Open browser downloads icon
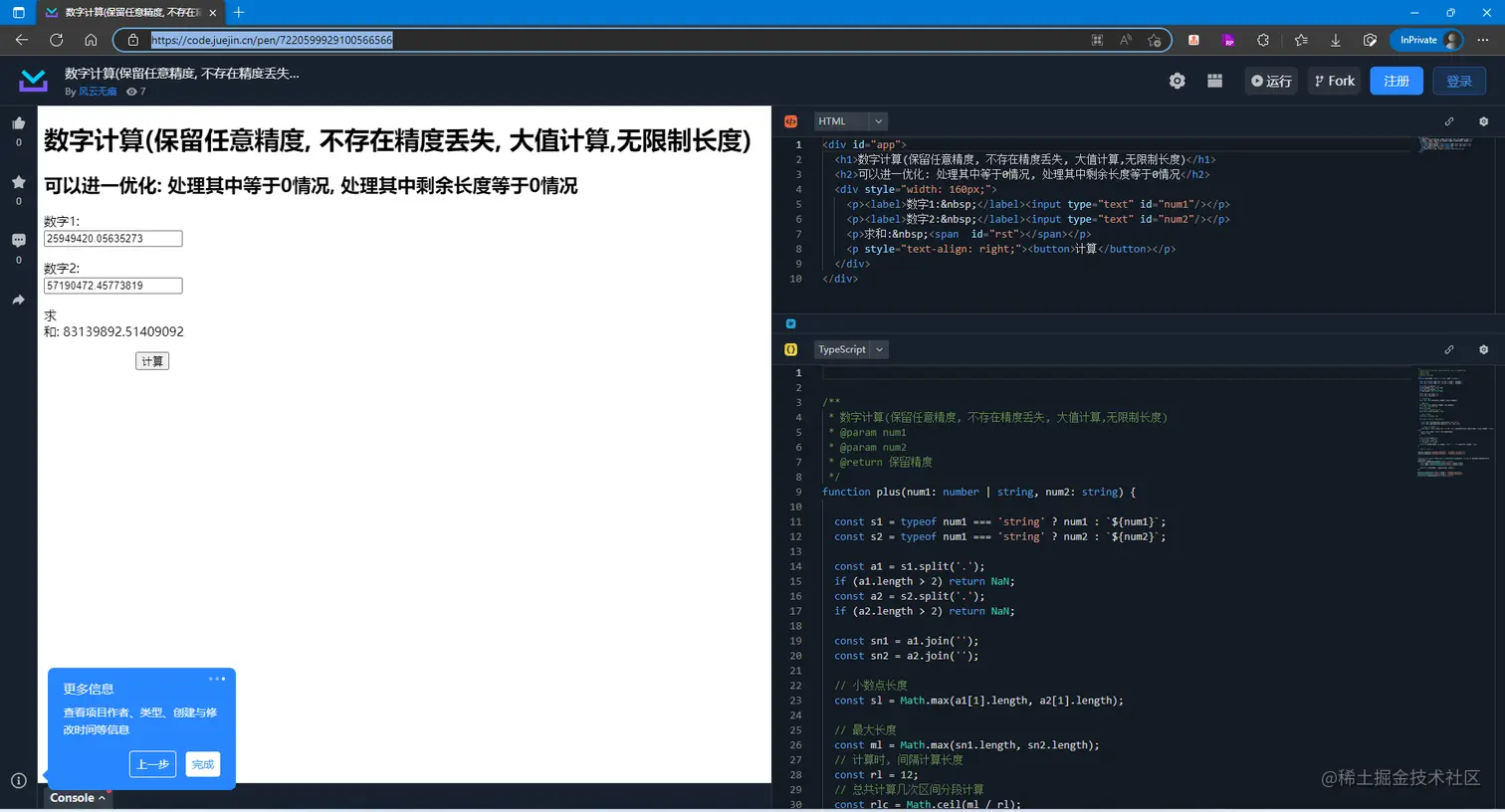Image resolution: width=1505 pixels, height=812 pixels. tap(1336, 40)
